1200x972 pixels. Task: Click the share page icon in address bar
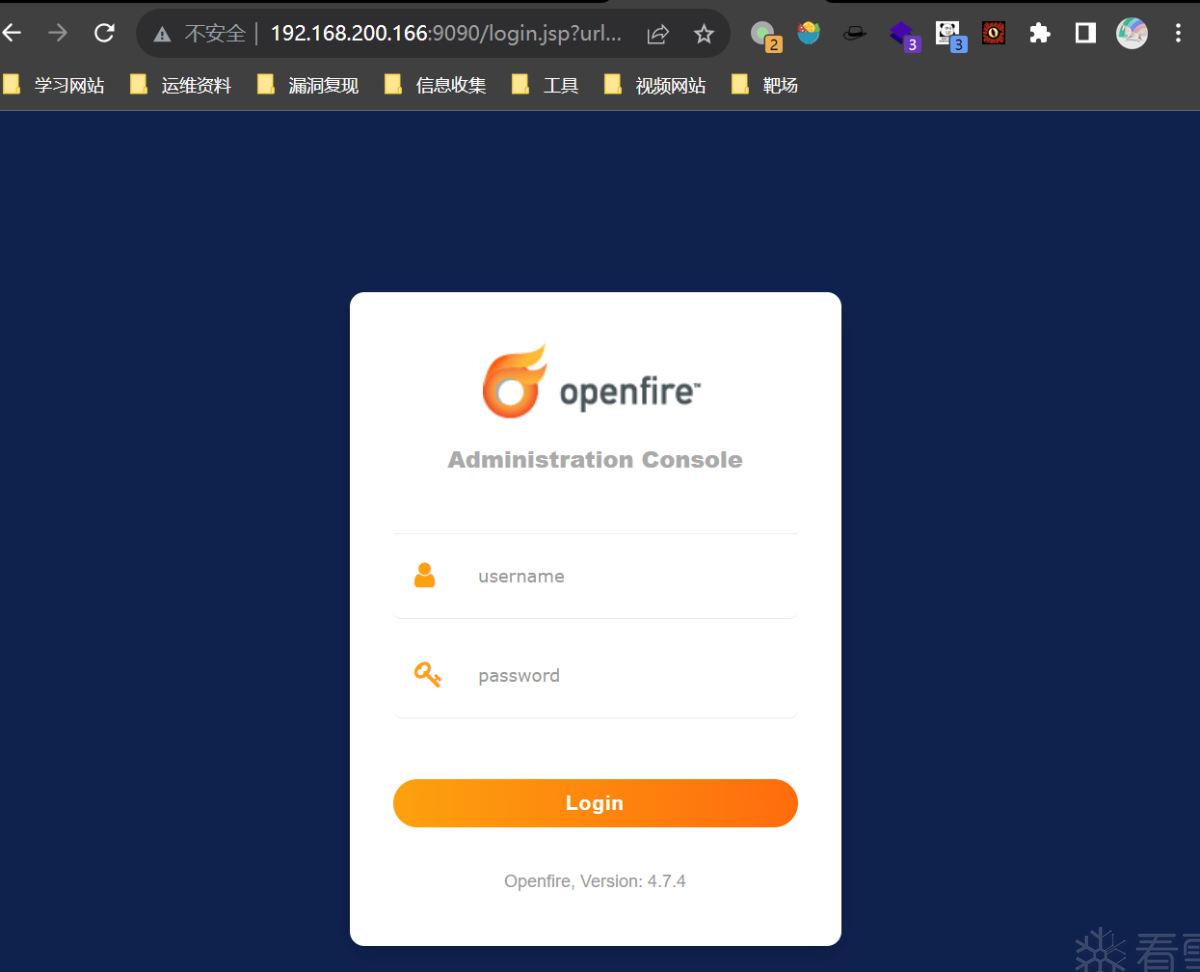tap(657, 34)
